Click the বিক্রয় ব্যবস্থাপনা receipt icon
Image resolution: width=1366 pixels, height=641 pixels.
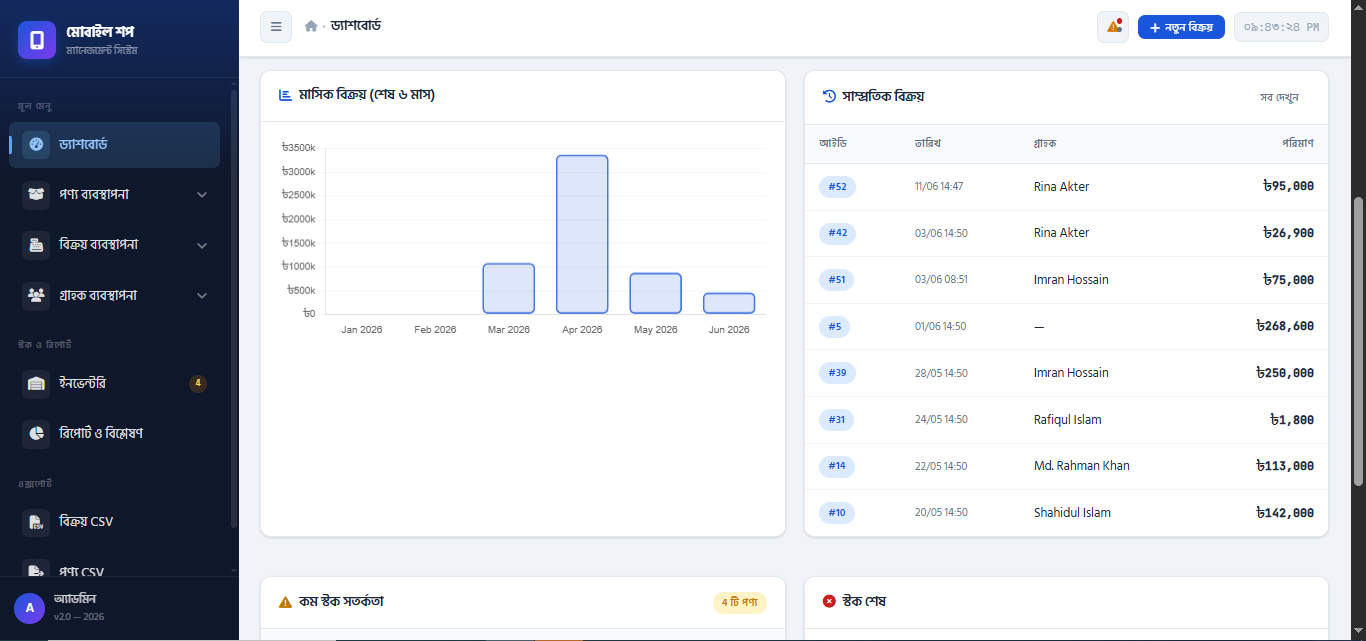click(36, 245)
